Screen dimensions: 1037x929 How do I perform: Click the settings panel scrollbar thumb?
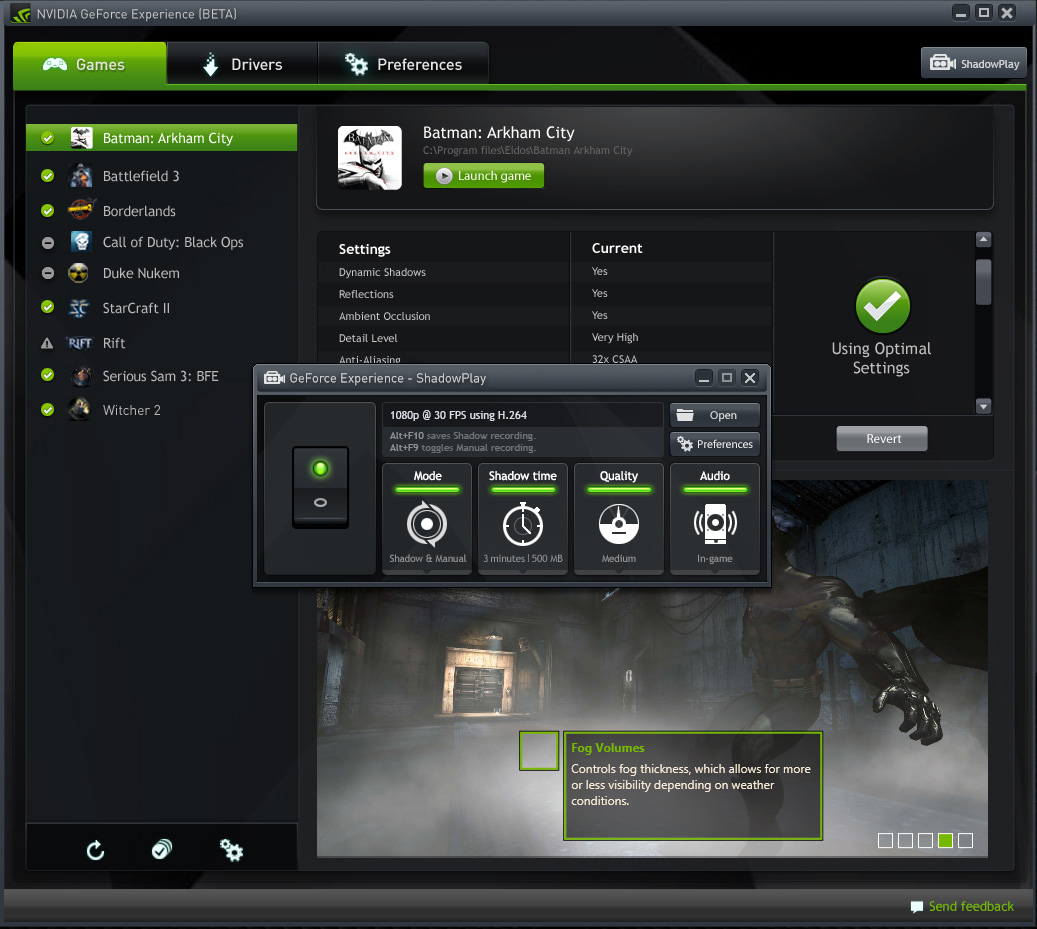(x=983, y=282)
